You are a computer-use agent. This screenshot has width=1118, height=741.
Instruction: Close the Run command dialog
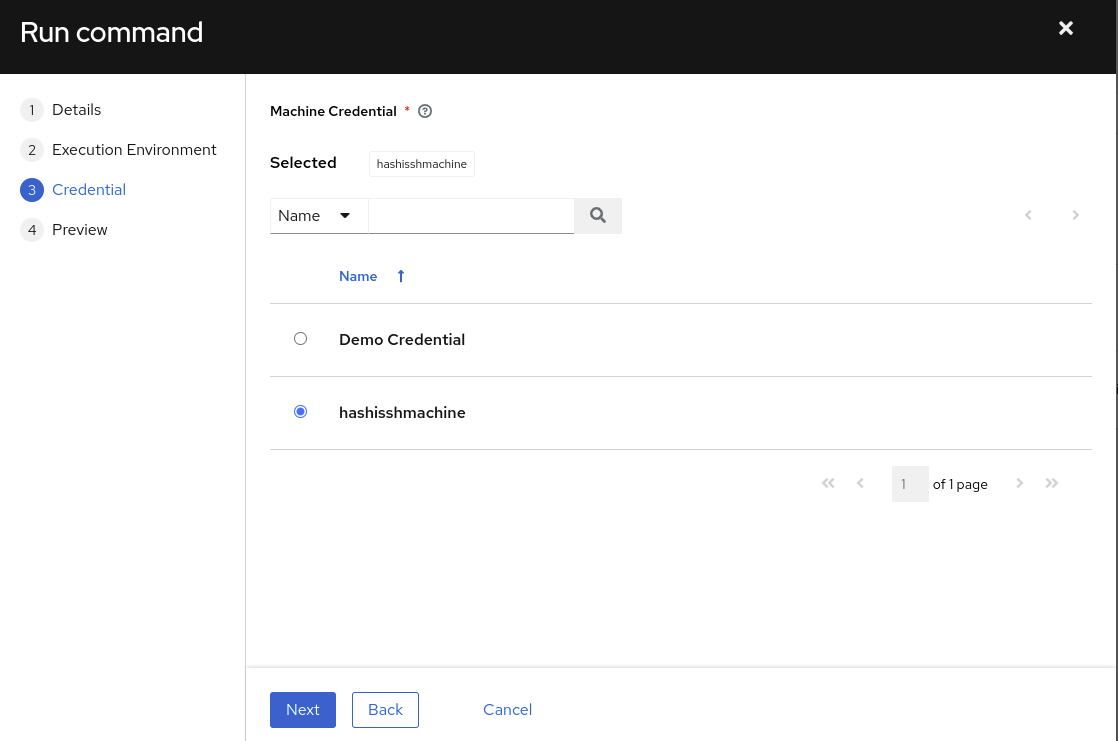point(1066,29)
